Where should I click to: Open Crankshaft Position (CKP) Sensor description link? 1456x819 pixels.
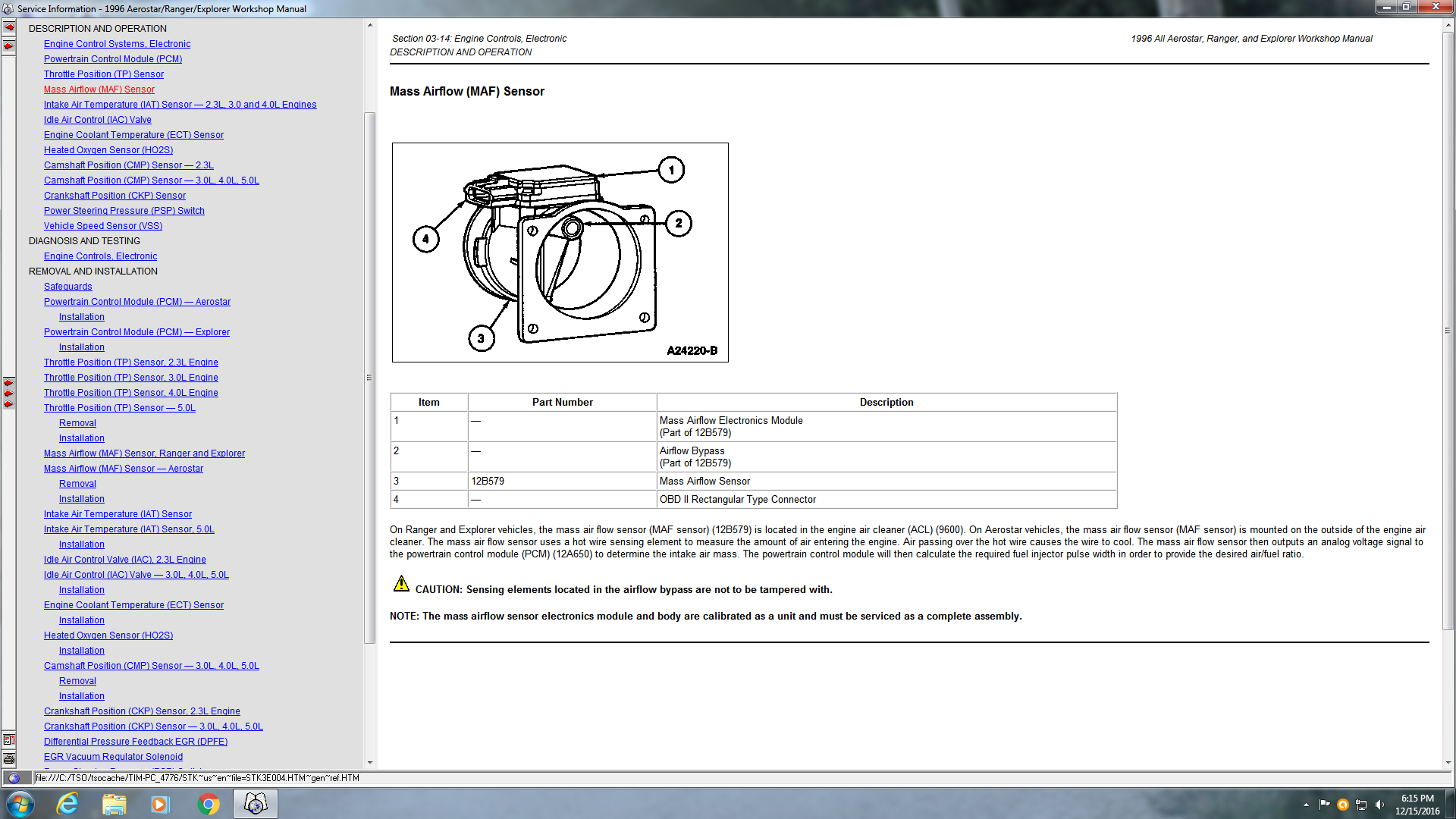[115, 196]
